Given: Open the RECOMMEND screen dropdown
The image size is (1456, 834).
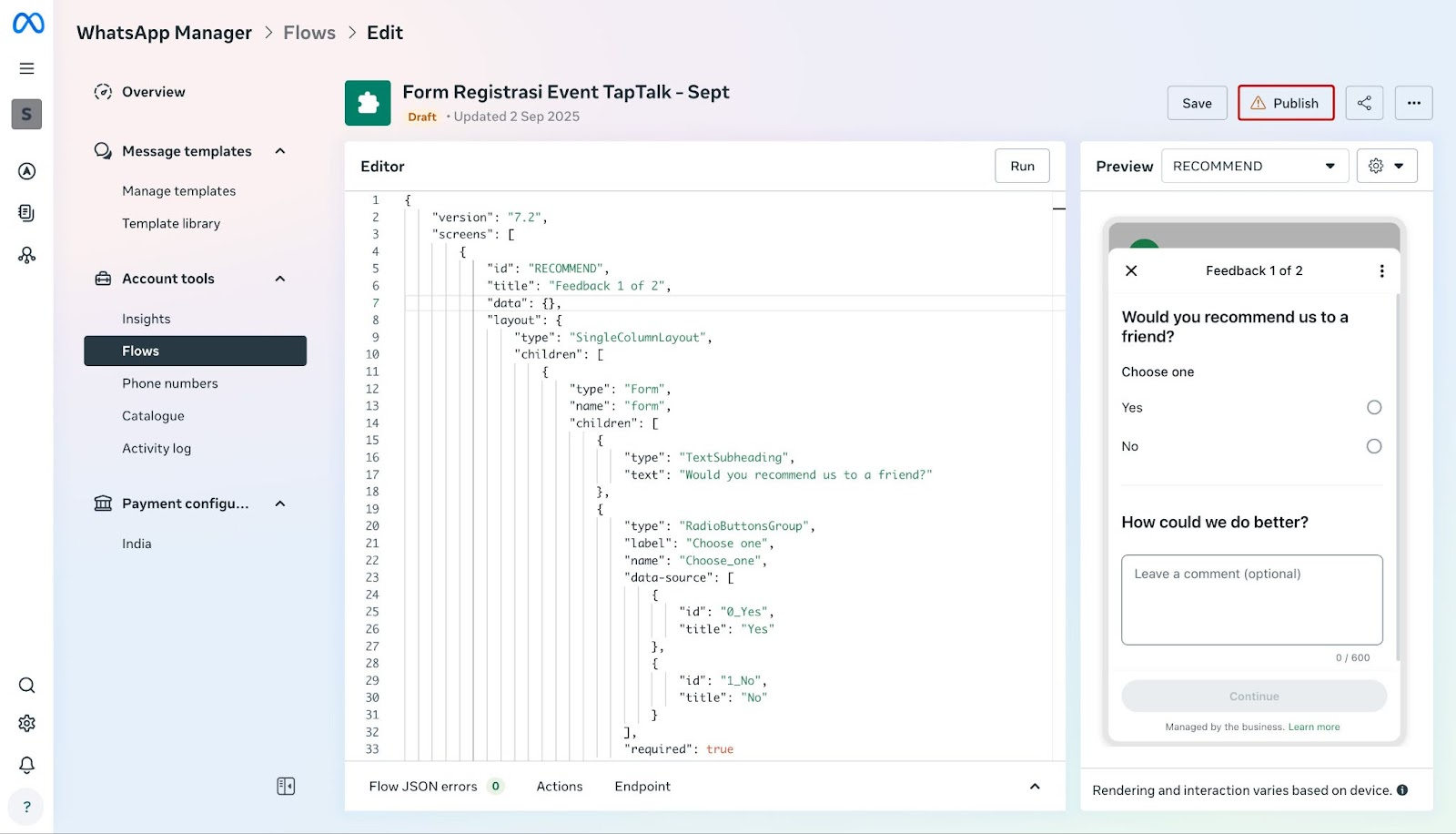Looking at the screenshot, I should 1255,166.
